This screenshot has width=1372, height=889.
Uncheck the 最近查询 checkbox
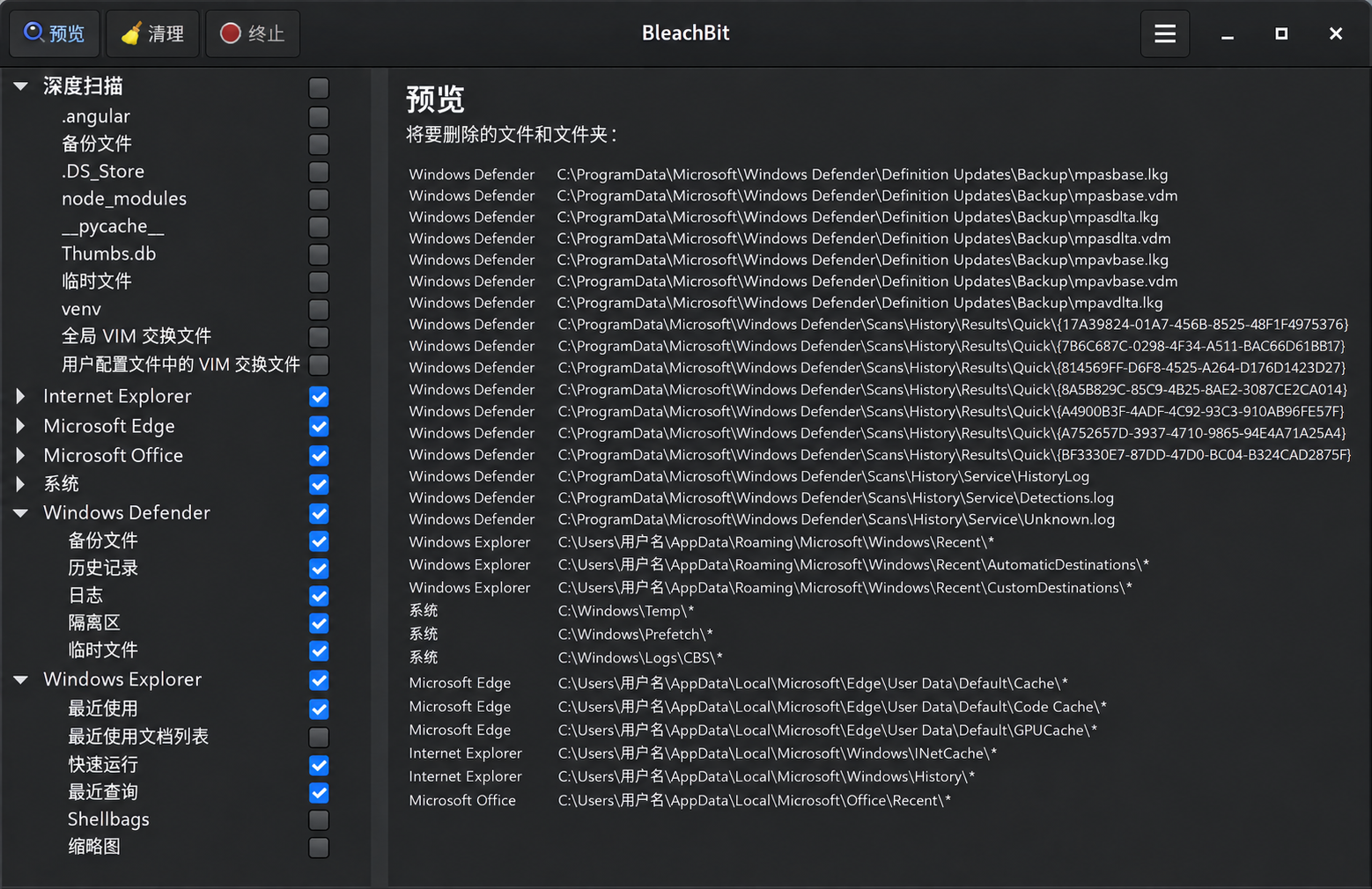coord(319,792)
